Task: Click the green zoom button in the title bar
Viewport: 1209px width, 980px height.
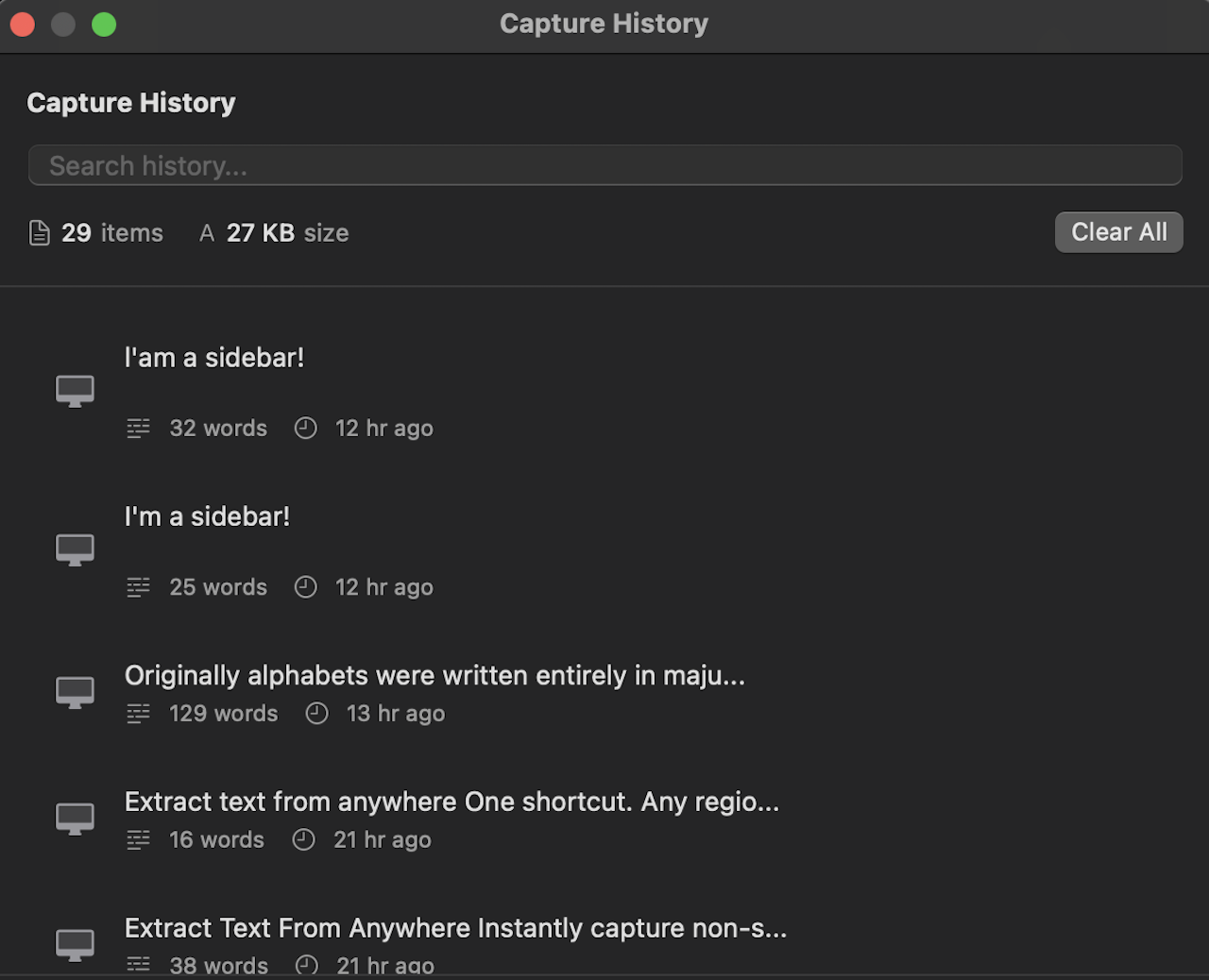Action: point(104,24)
